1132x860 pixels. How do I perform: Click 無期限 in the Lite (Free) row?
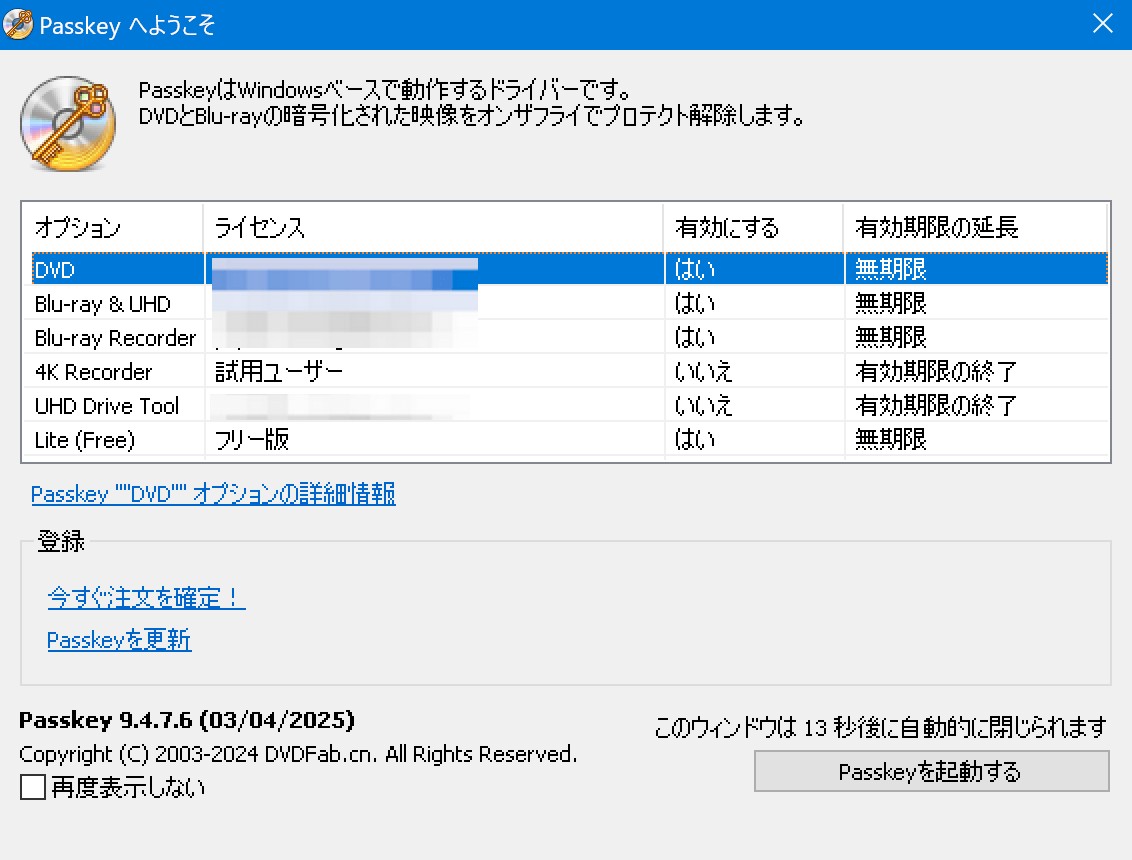point(891,439)
